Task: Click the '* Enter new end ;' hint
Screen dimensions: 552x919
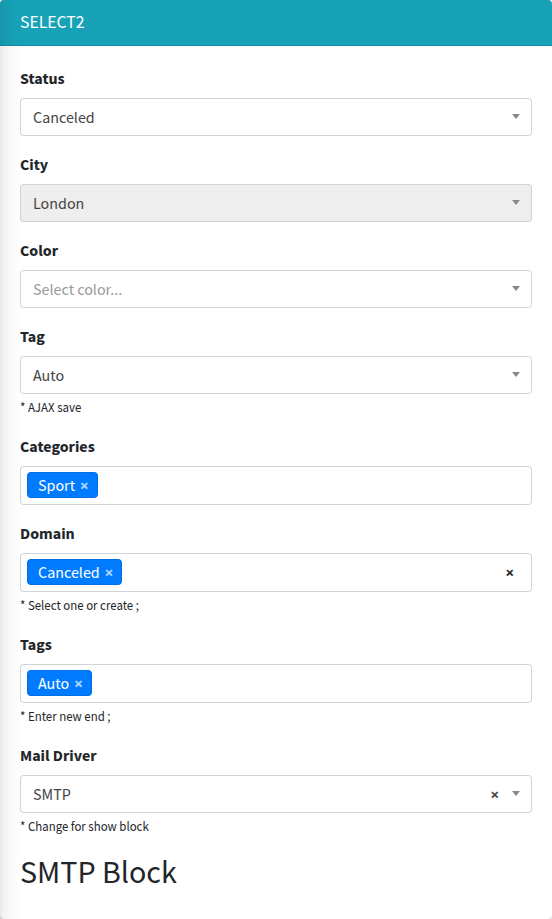Action: click(66, 717)
